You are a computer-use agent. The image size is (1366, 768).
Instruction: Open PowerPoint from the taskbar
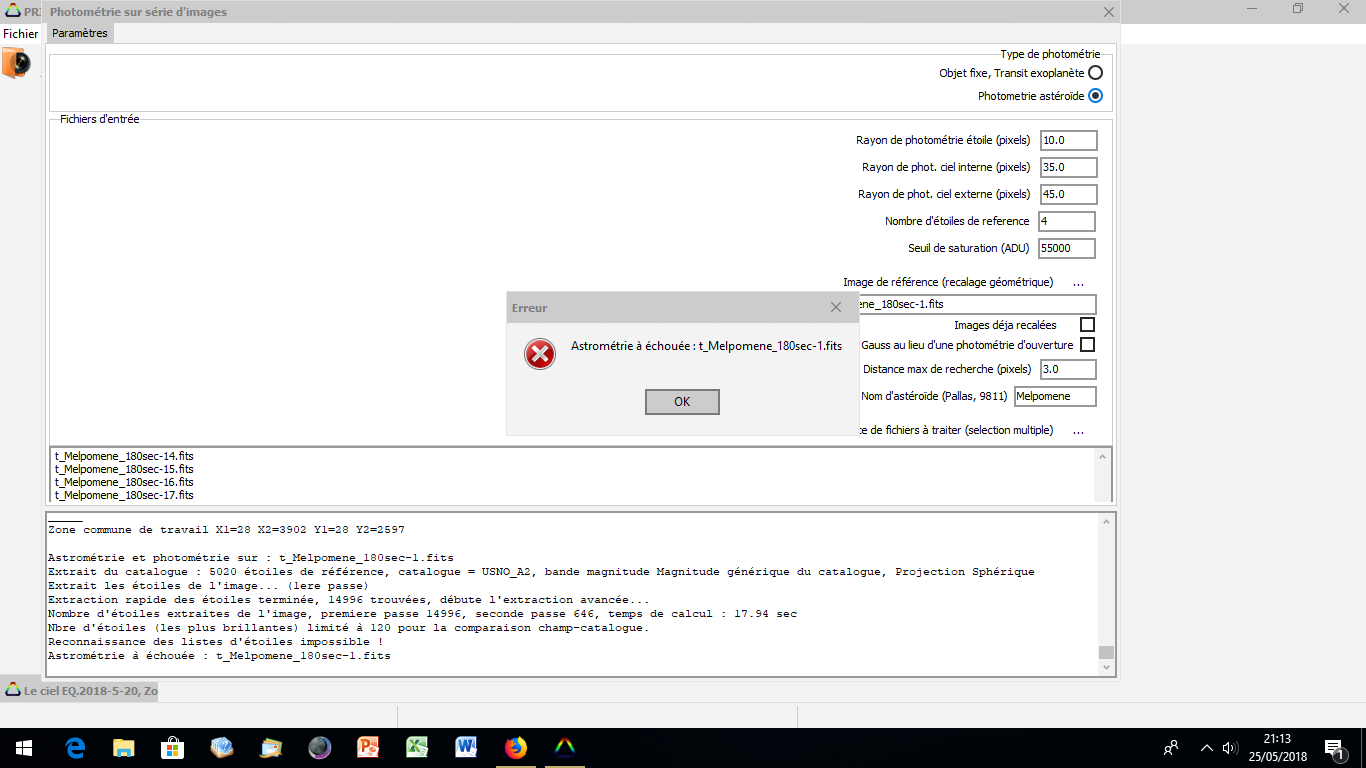coord(369,748)
